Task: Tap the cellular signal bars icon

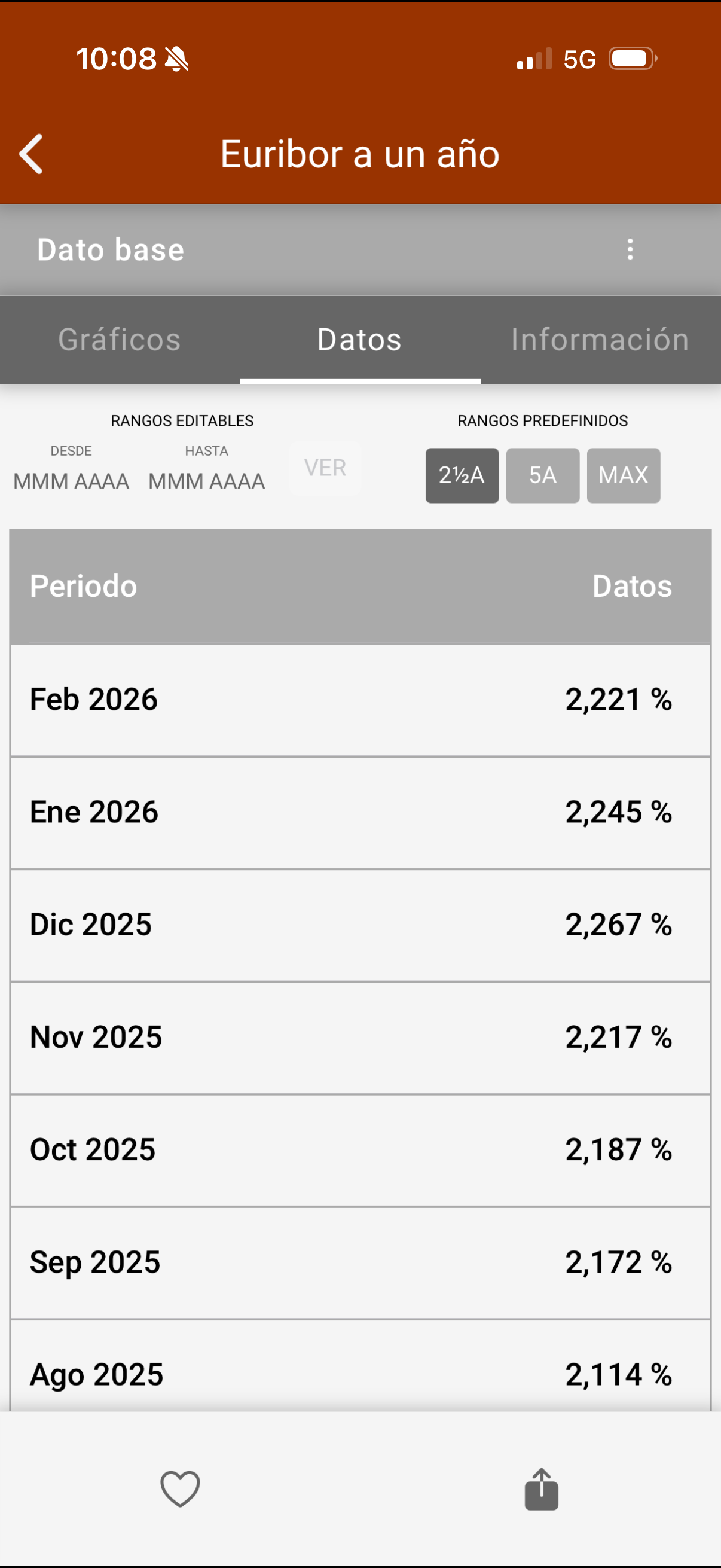Action: (x=534, y=59)
